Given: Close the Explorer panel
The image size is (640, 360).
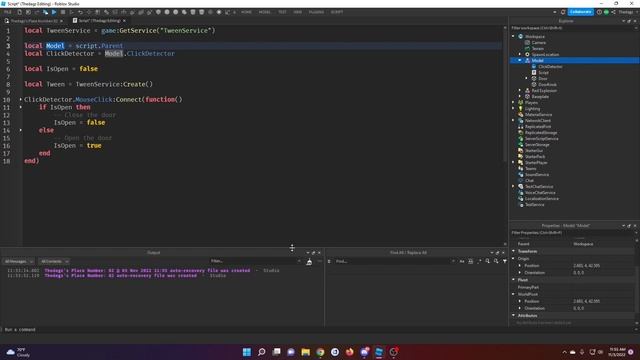Looking at the screenshot, I should pyautogui.click(x=635, y=21).
